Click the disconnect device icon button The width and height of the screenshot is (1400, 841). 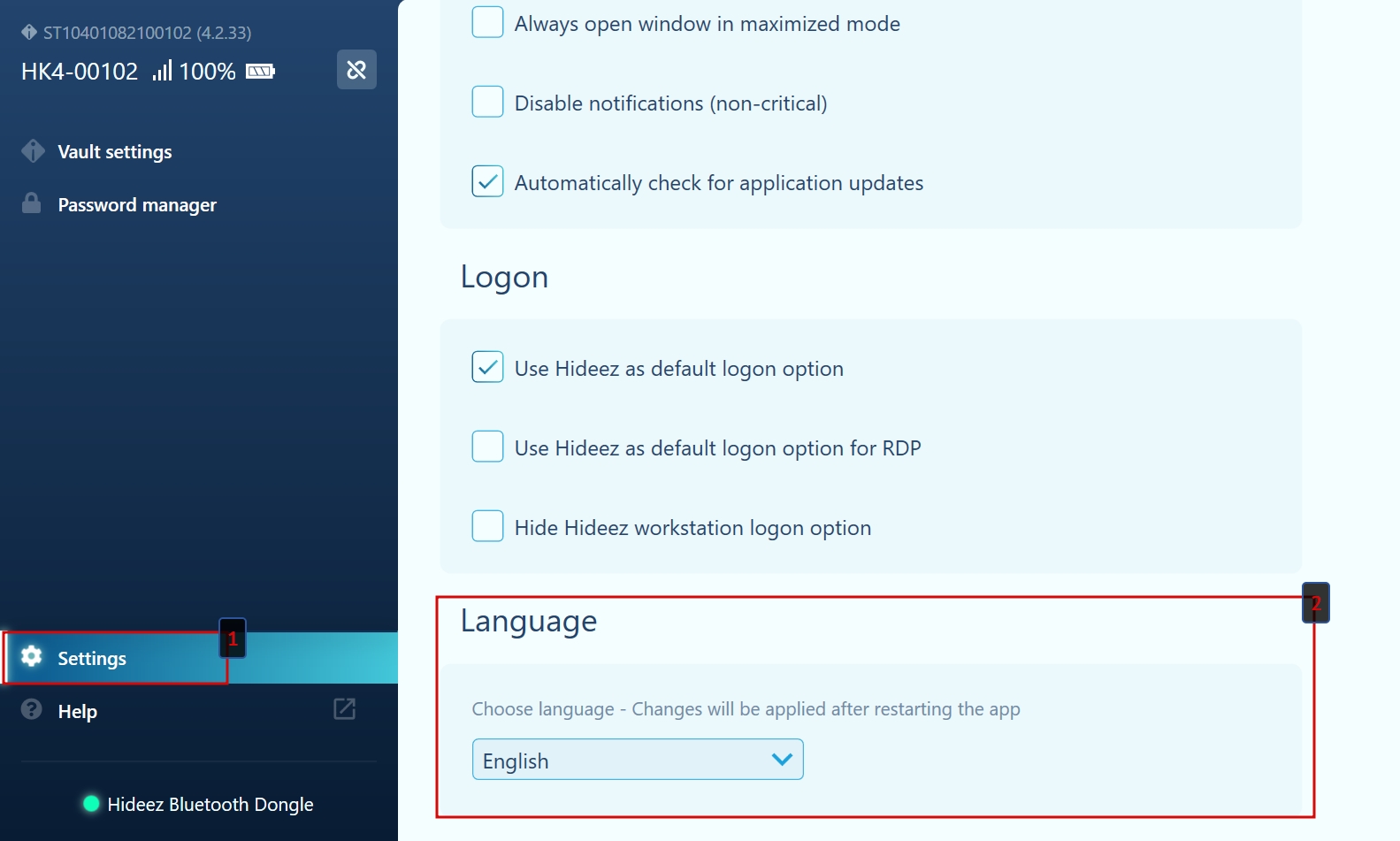356,70
